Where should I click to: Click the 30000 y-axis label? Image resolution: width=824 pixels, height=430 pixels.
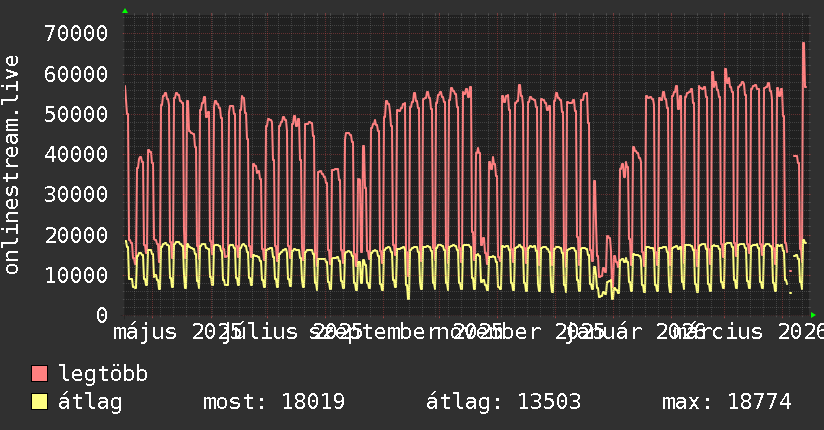pos(76,194)
